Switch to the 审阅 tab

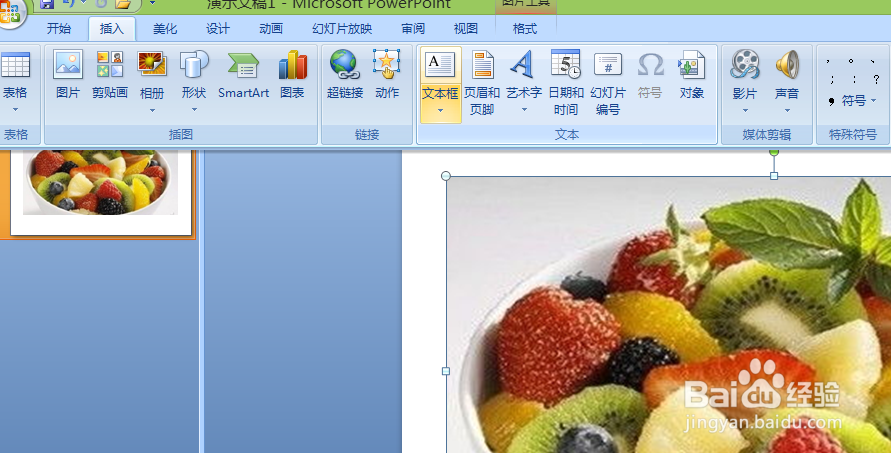click(x=413, y=29)
